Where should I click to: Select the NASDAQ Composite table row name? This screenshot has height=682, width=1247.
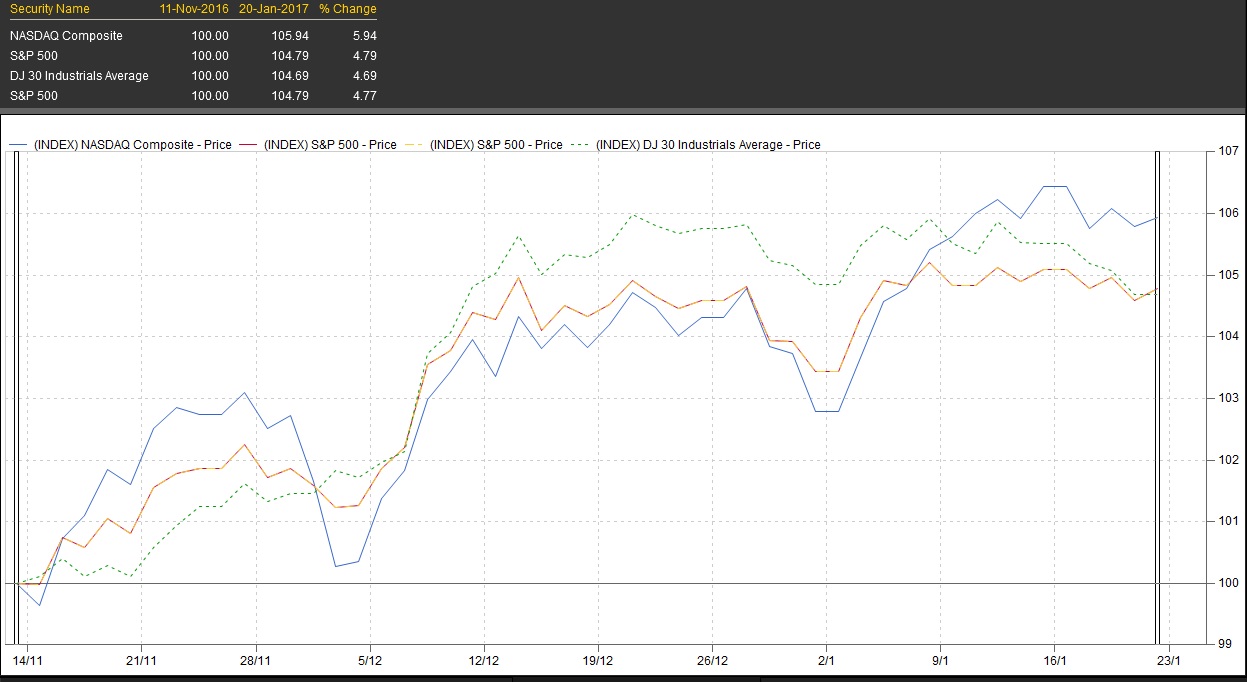click(x=66, y=36)
